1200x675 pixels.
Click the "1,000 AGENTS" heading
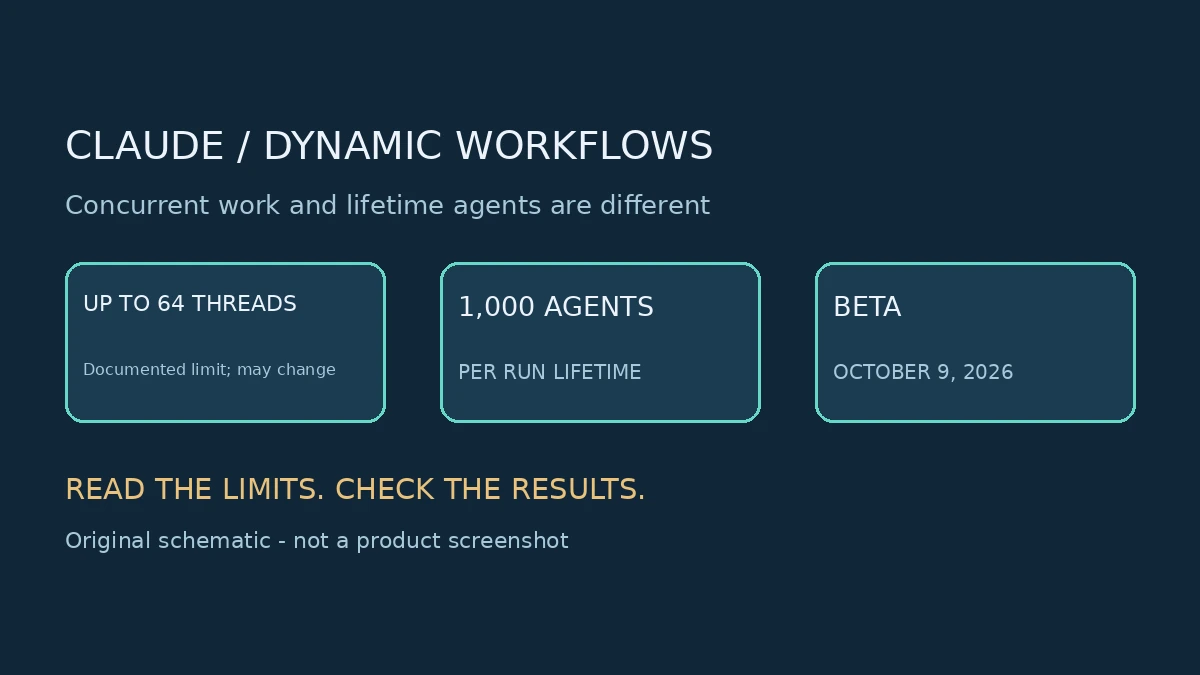pos(556,308)
